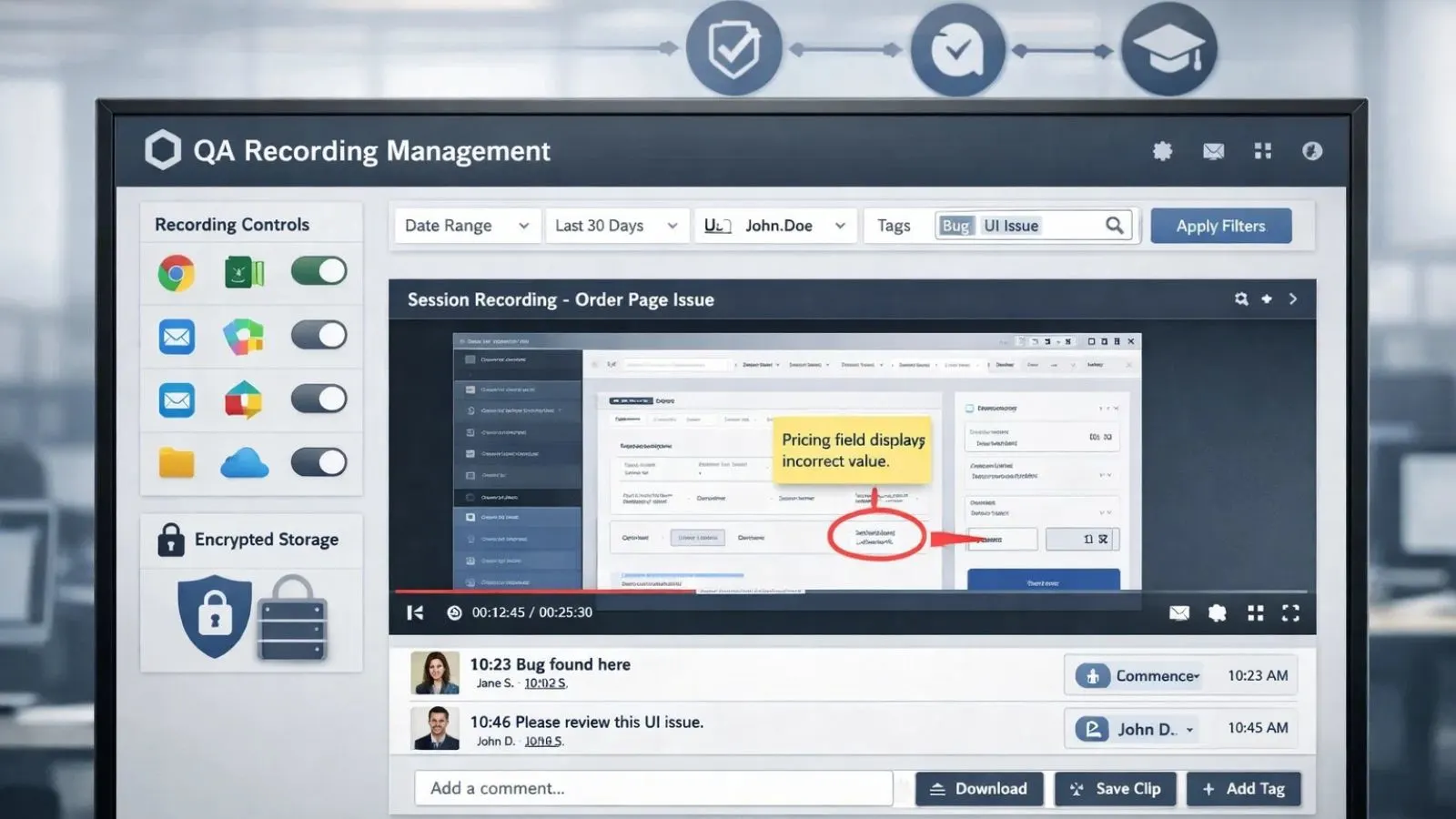
Task: Click the red video progress bar
Action: 546,591
